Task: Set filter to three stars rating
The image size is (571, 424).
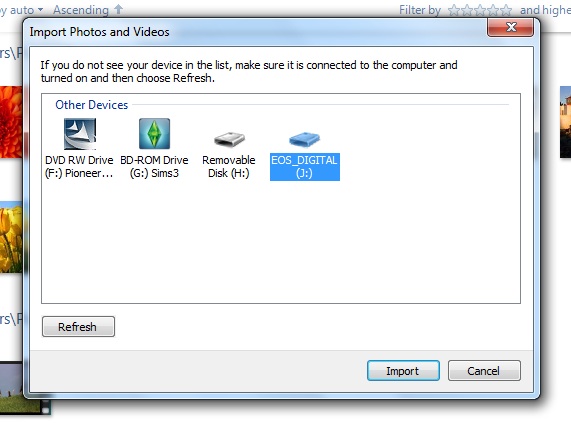Action: pyautogui.click(x=480, y=10)
